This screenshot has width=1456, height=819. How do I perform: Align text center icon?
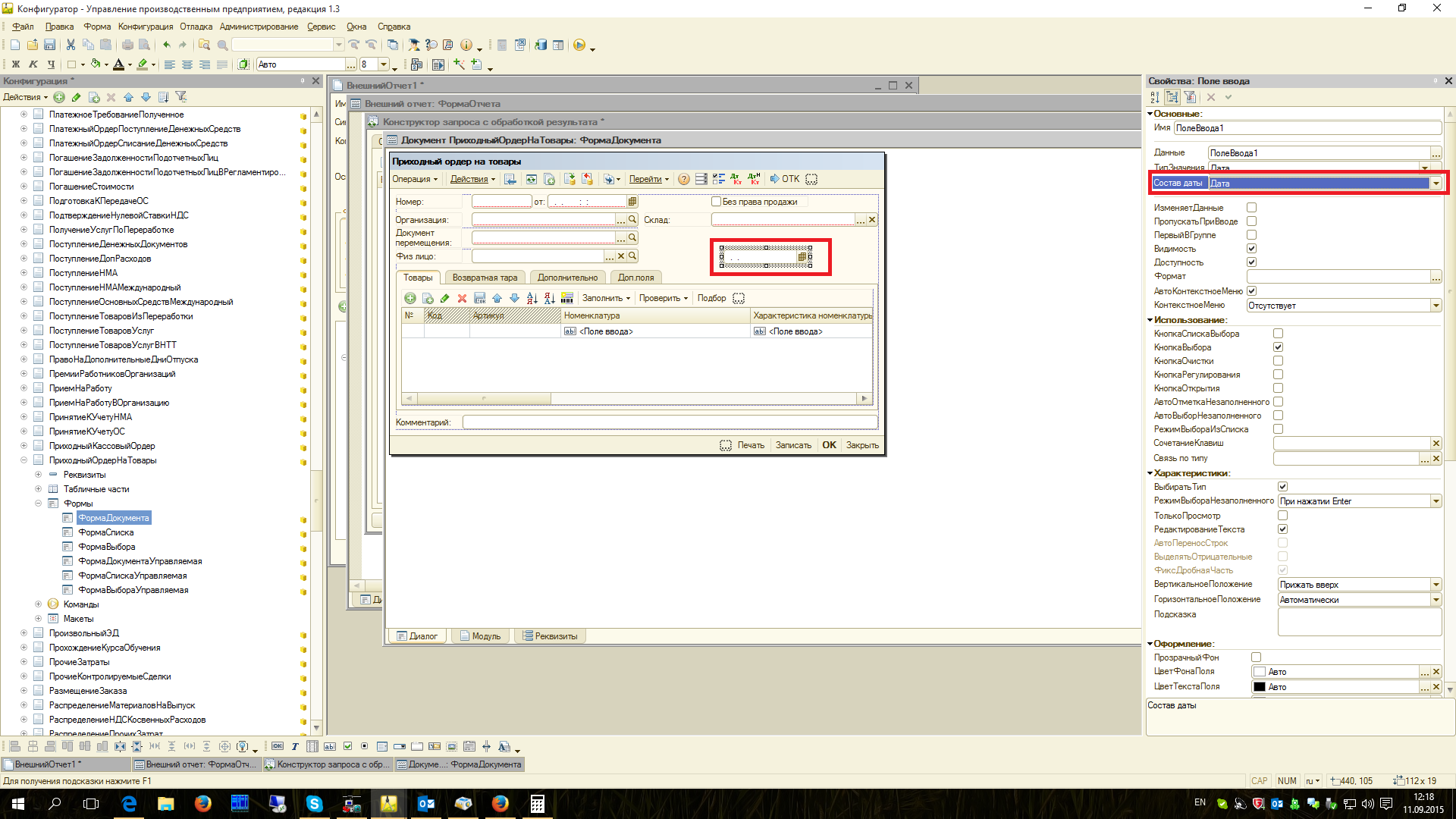tap(187, 65)
